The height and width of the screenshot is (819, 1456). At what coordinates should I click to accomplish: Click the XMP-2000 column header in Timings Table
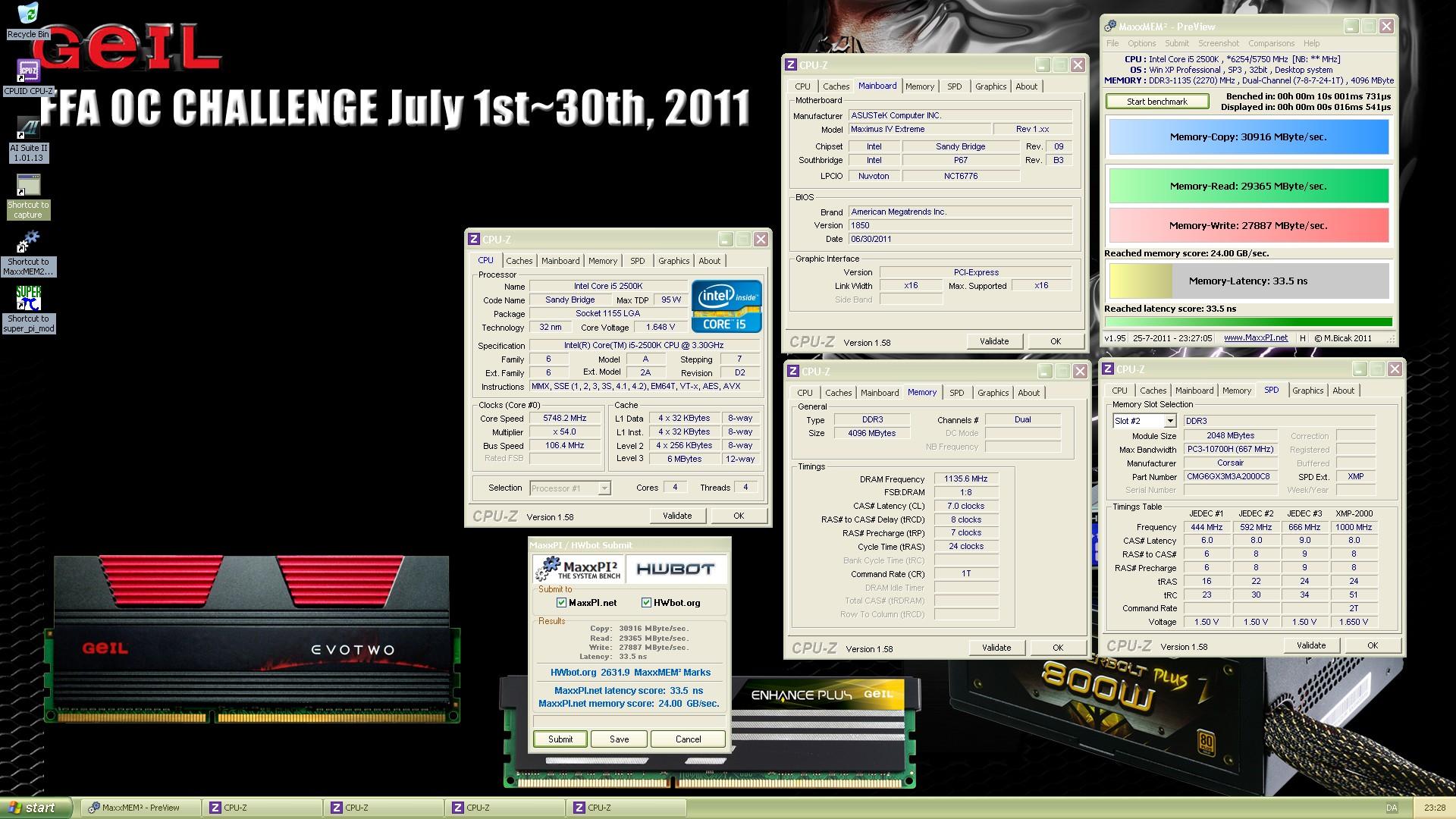[x=1354, y=513]
